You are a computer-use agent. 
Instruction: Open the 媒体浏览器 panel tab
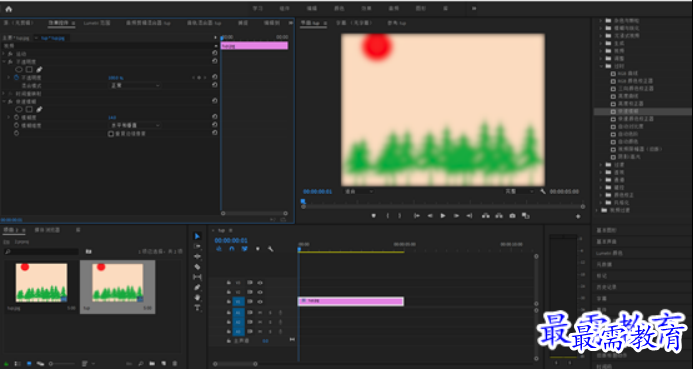(x=47, y=230)
